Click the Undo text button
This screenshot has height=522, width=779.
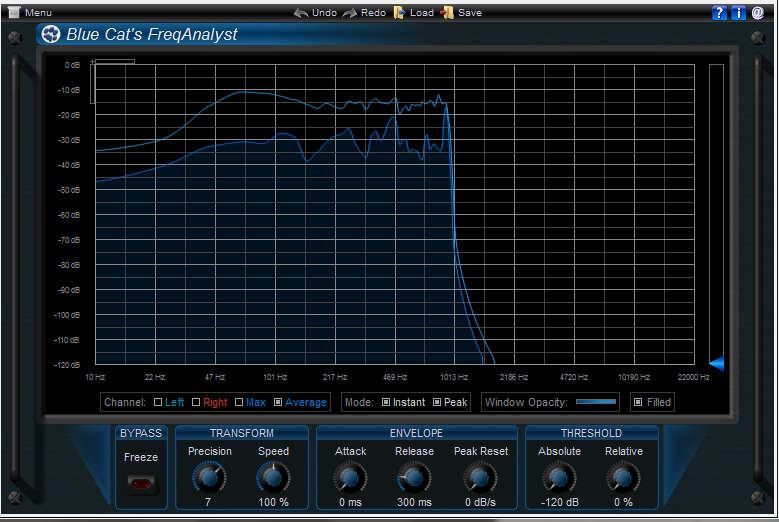pyautogui.click(x=324, y=13)
